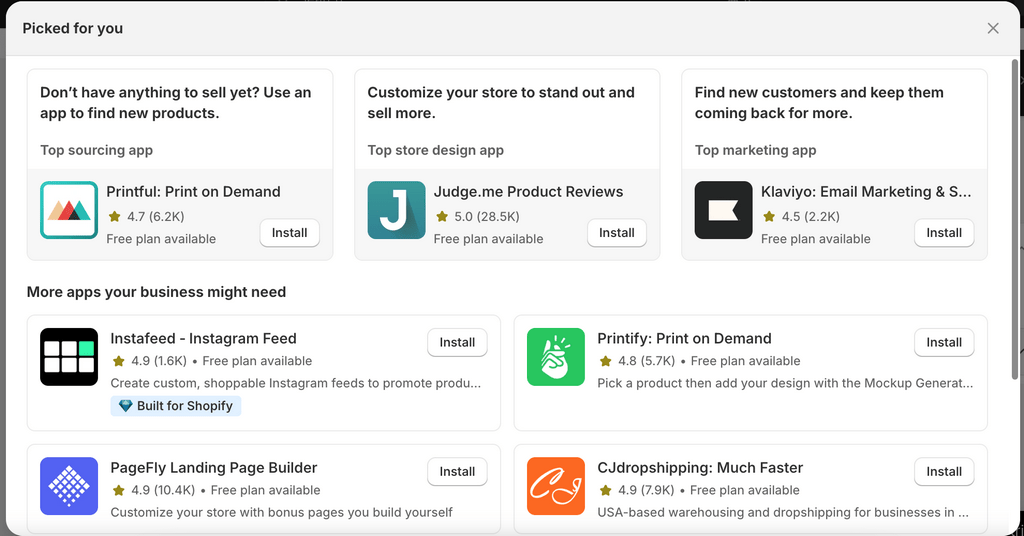Viewport: 1024px width, 536px height.
Task: Click Printful rating '4.7 (6.2K)'
Action: tap(155, 217)
